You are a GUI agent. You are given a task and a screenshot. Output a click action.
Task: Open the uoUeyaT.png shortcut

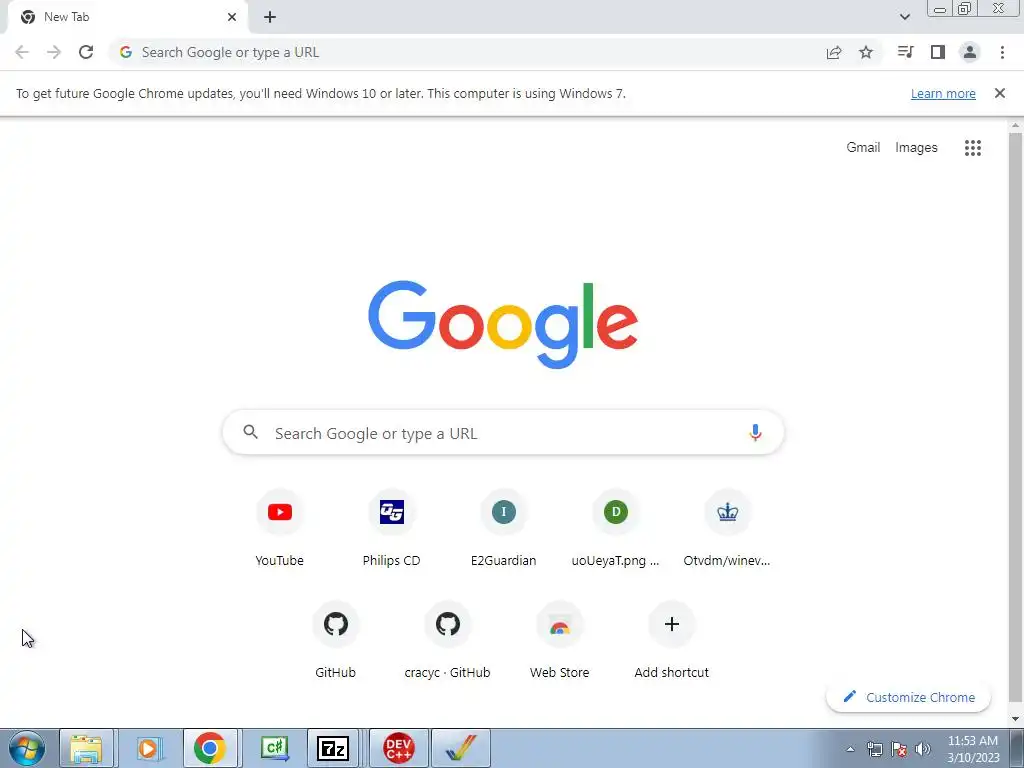click(616, 530)
